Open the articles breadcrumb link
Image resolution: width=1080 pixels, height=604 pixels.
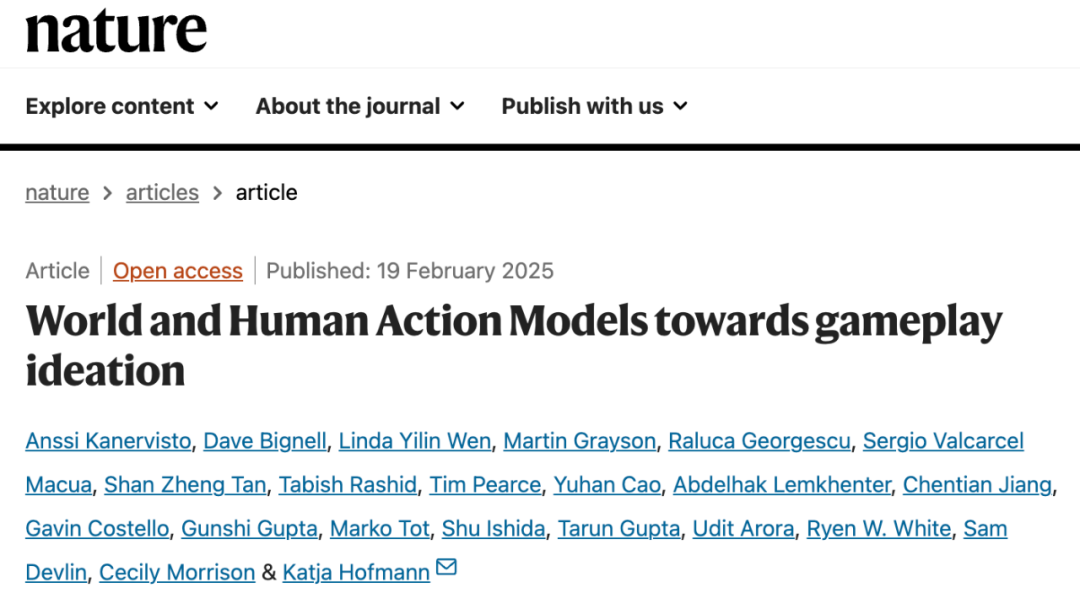(162, 192)
